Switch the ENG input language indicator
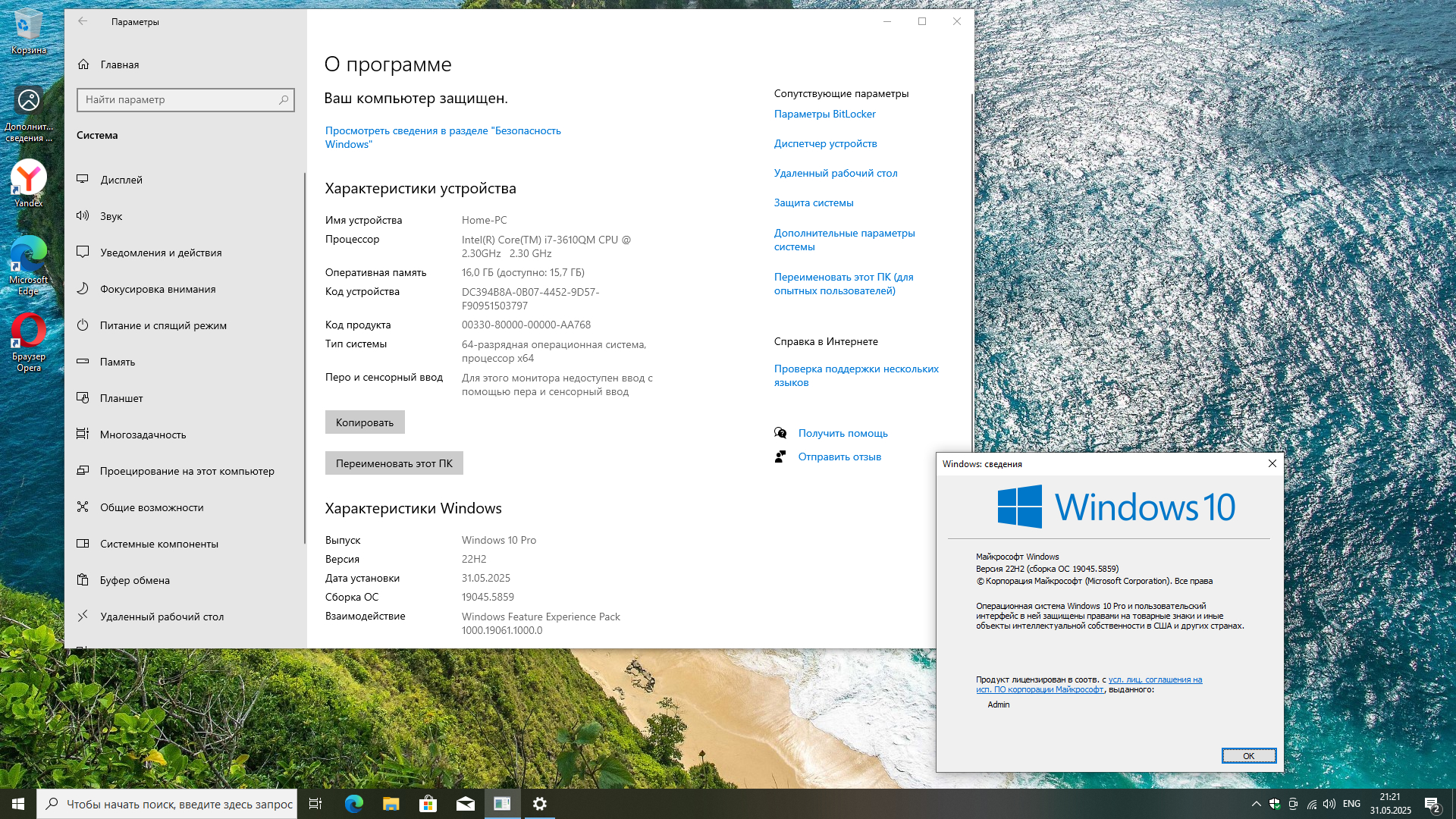 click(x=1351, y=804)
